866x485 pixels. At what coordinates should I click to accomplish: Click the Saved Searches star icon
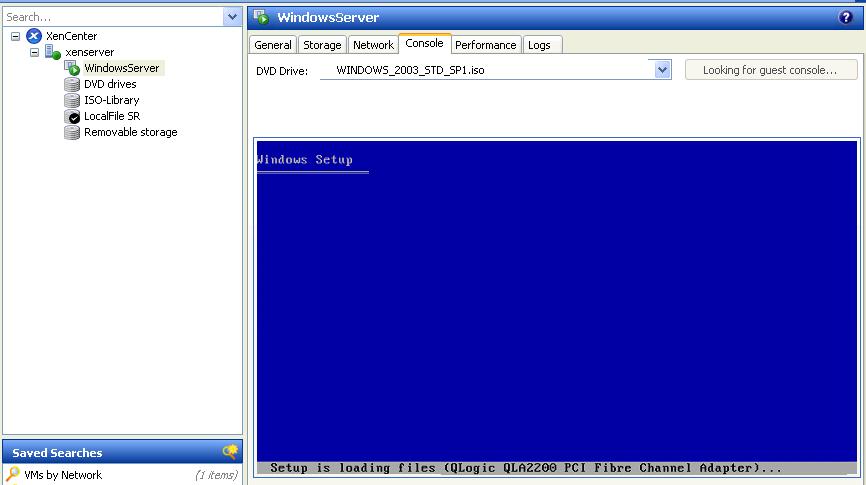[x=230, y=452]
